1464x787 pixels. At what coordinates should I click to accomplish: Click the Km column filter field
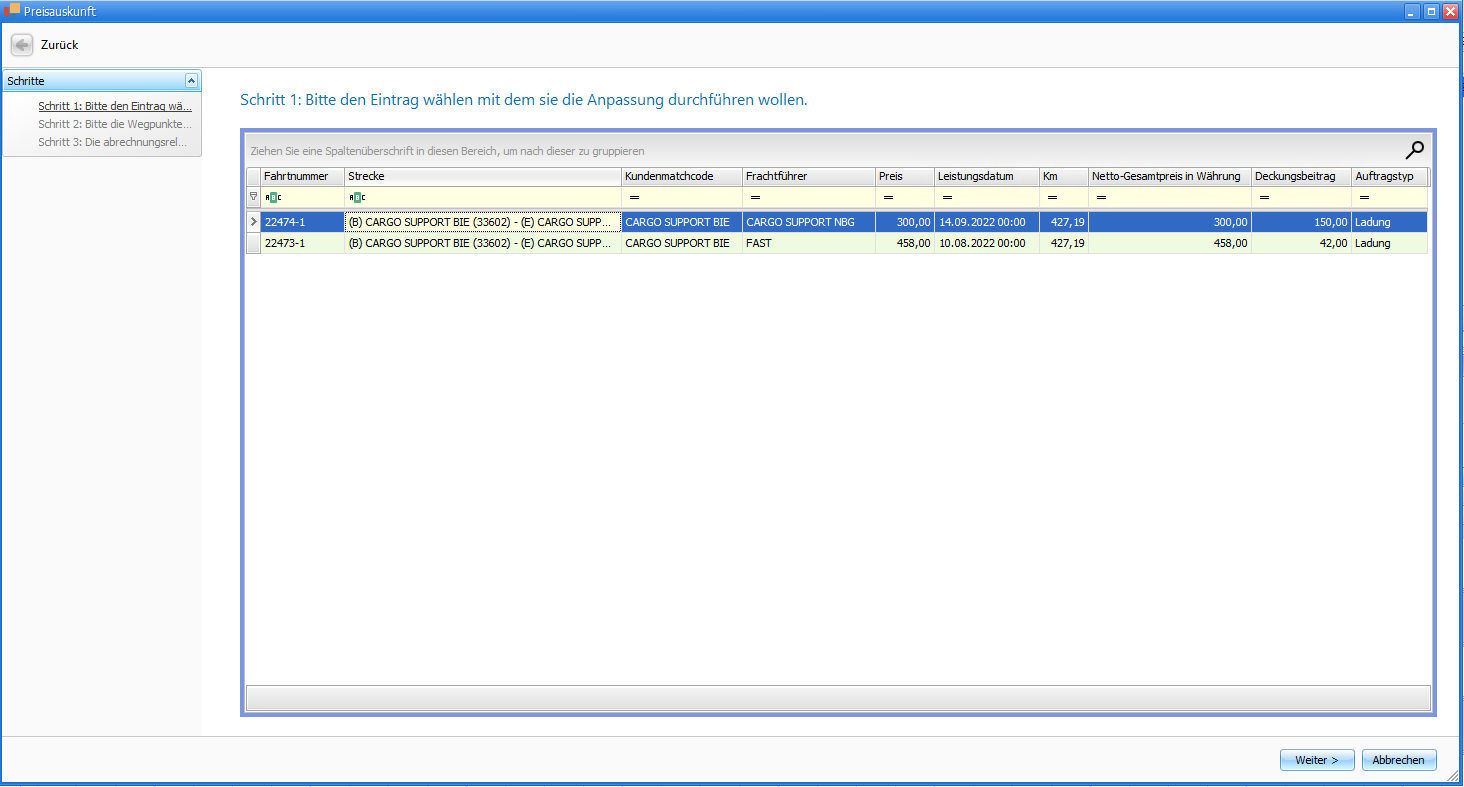[1072, 198]
